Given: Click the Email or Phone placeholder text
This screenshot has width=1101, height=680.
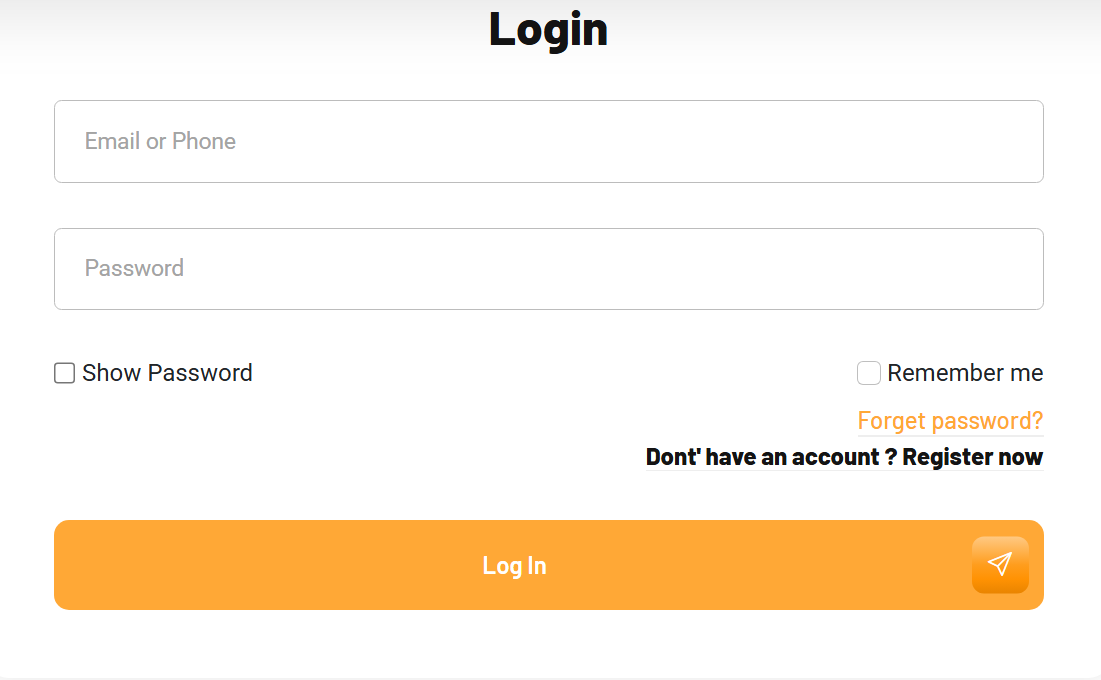Looking at the screenshot, I should 160,141.
